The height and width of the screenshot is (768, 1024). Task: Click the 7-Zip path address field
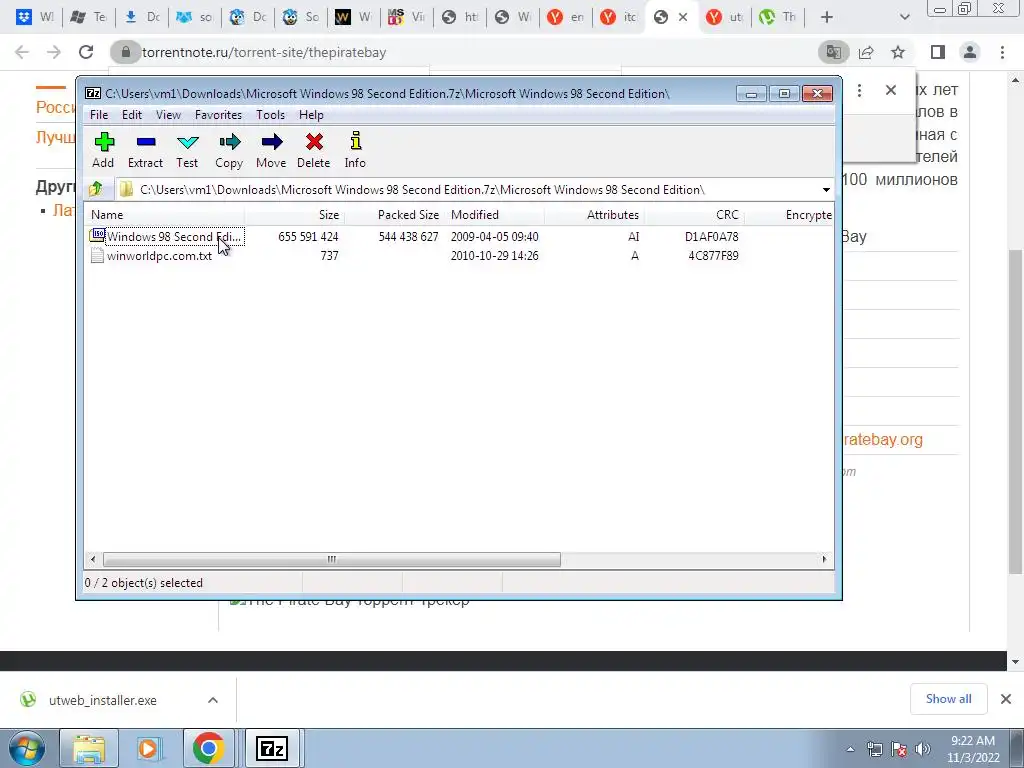click(468, 190)
